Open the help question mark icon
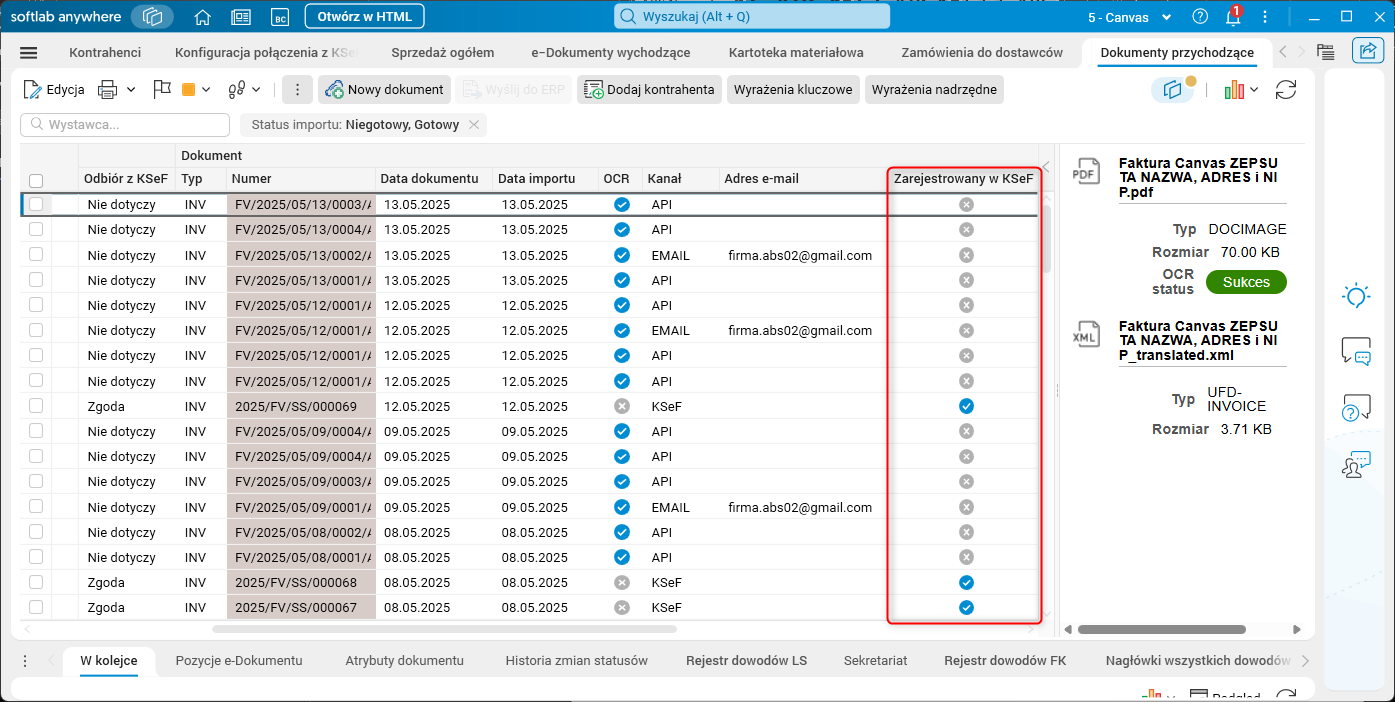Image resolution: width=1395 pixels, height=702 pixels. pyautogui.click(x=1201, y=16)
